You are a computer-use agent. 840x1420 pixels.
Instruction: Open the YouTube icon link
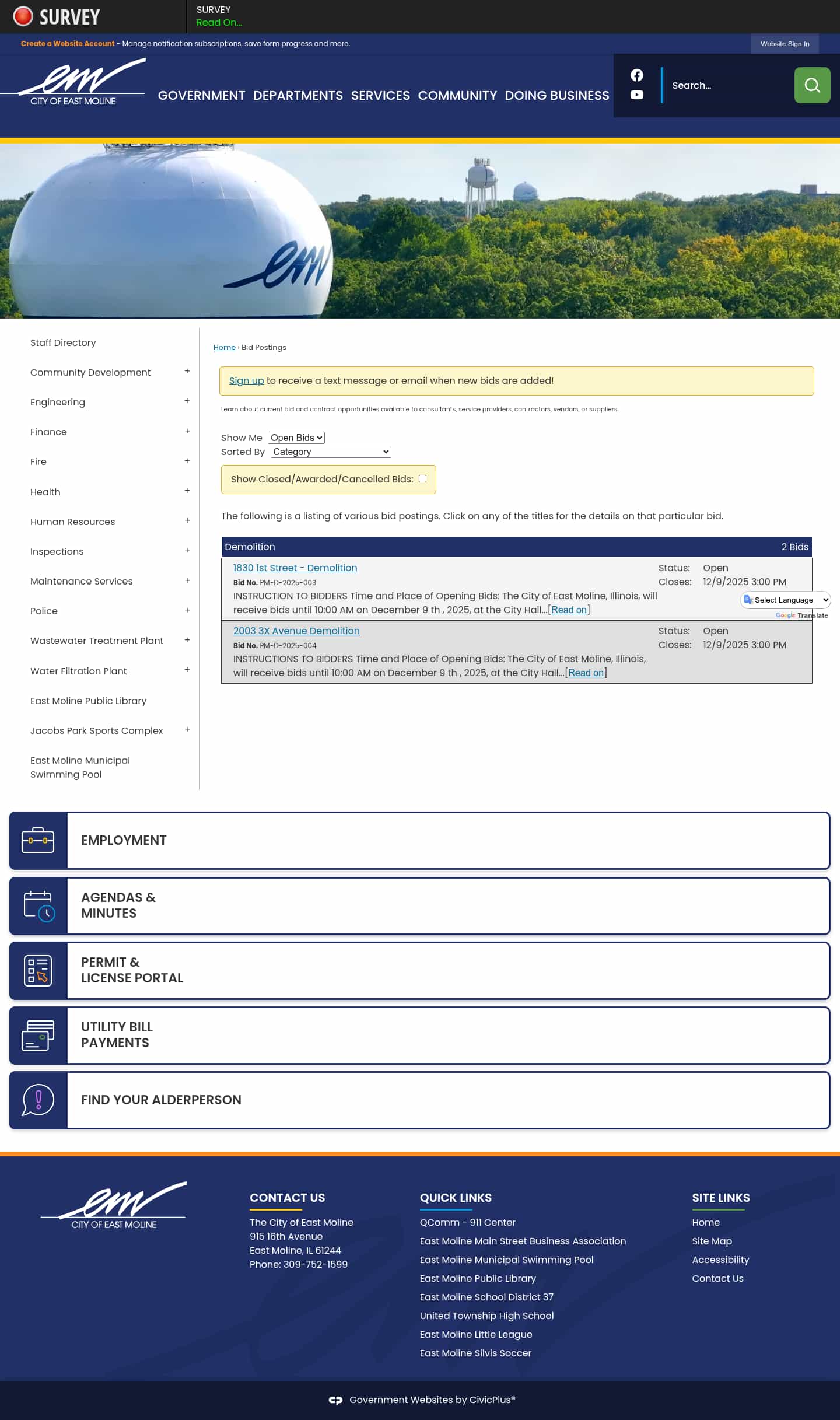click(636, 95)
